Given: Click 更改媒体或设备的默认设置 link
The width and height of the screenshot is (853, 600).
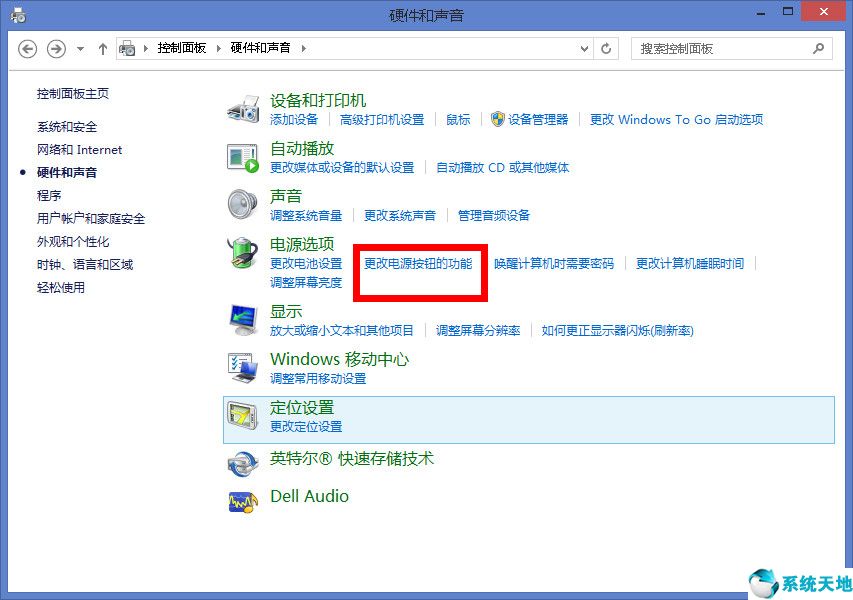Looking at the screenshot, I should 342,168.
